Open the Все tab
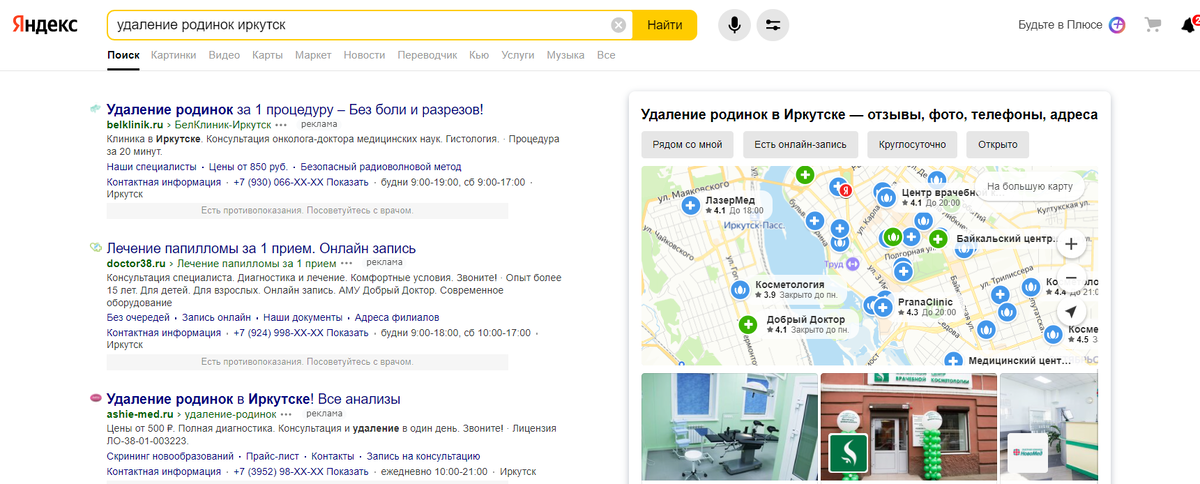Viewport: 1200px width, 484px height. tap(606, 55)
